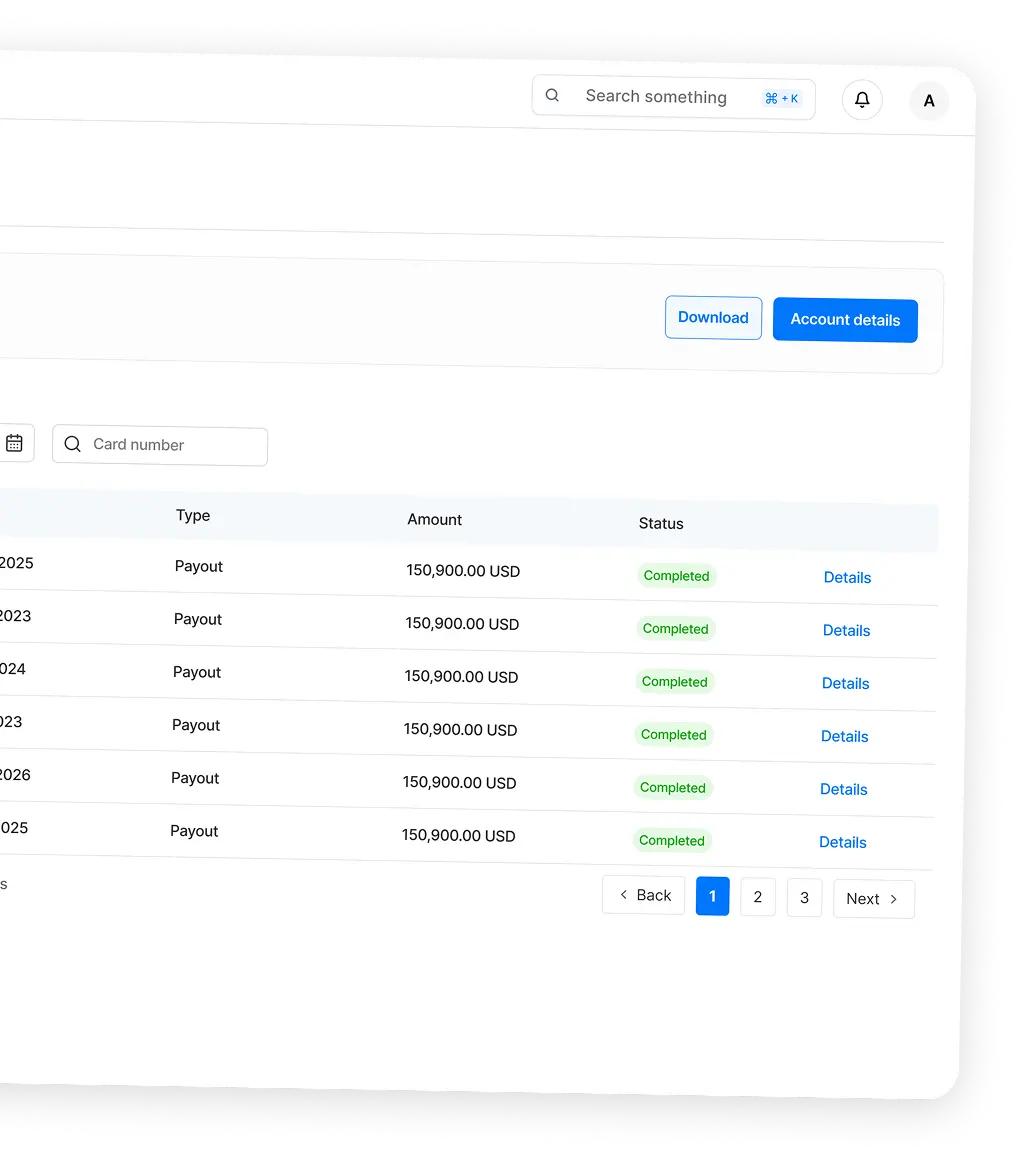The height and width of the screenshot is (1156, 1024).
Task: Open the calendar date picker icon
Action: tap(14, 443)
